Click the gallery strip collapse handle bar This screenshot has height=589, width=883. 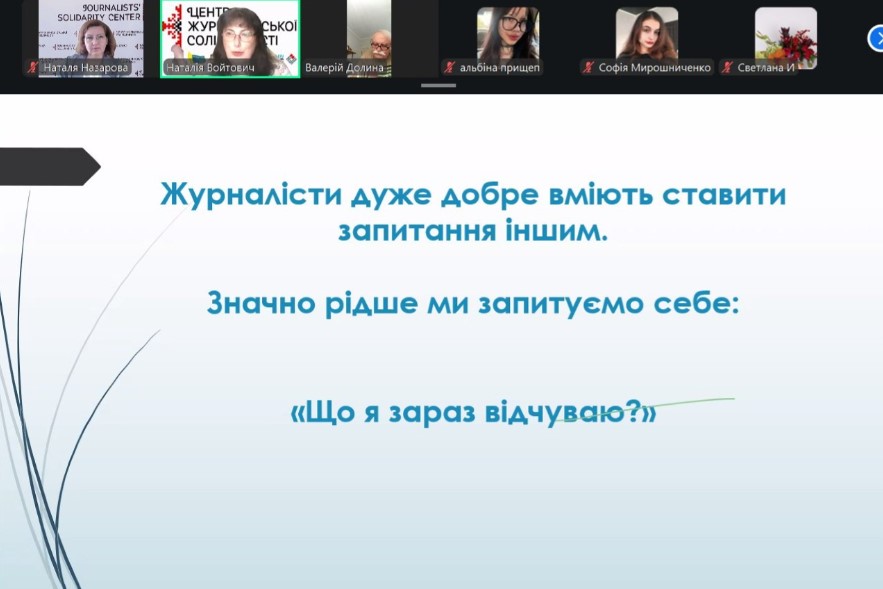pyautogui.click(x=438, y=86)
